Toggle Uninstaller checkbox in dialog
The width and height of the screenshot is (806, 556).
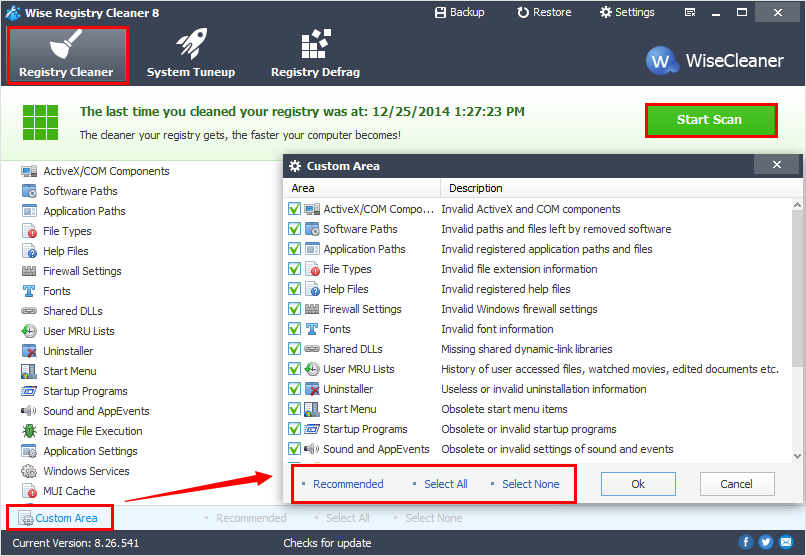click(295, 390)
